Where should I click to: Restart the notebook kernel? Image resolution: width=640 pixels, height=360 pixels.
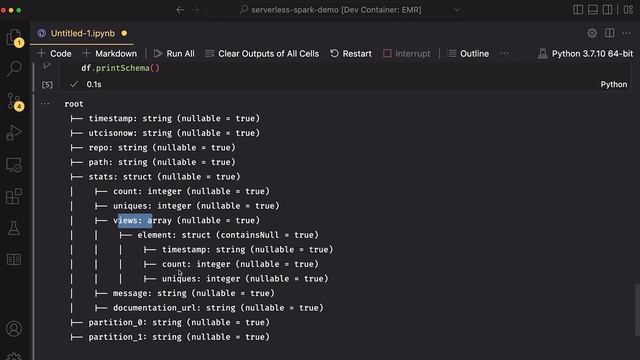click(x=351, y=53)
